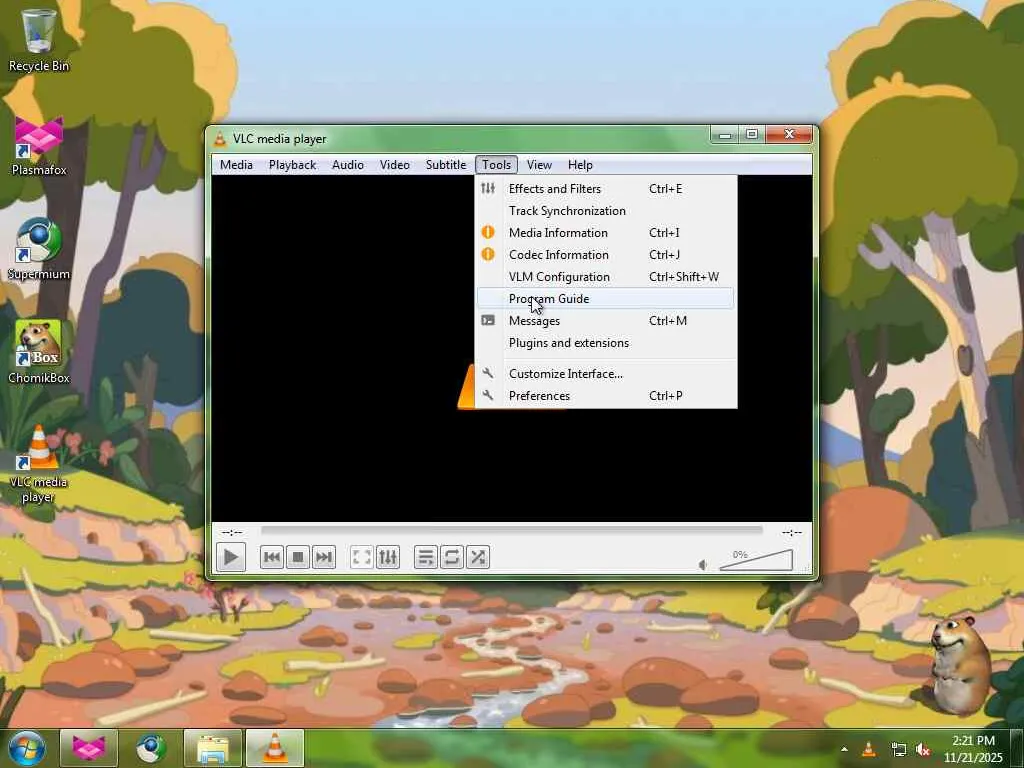Open the Video menu
The height and width of the screenshot is (768, 1024).
pyautogui.click(x=394, y=165)
